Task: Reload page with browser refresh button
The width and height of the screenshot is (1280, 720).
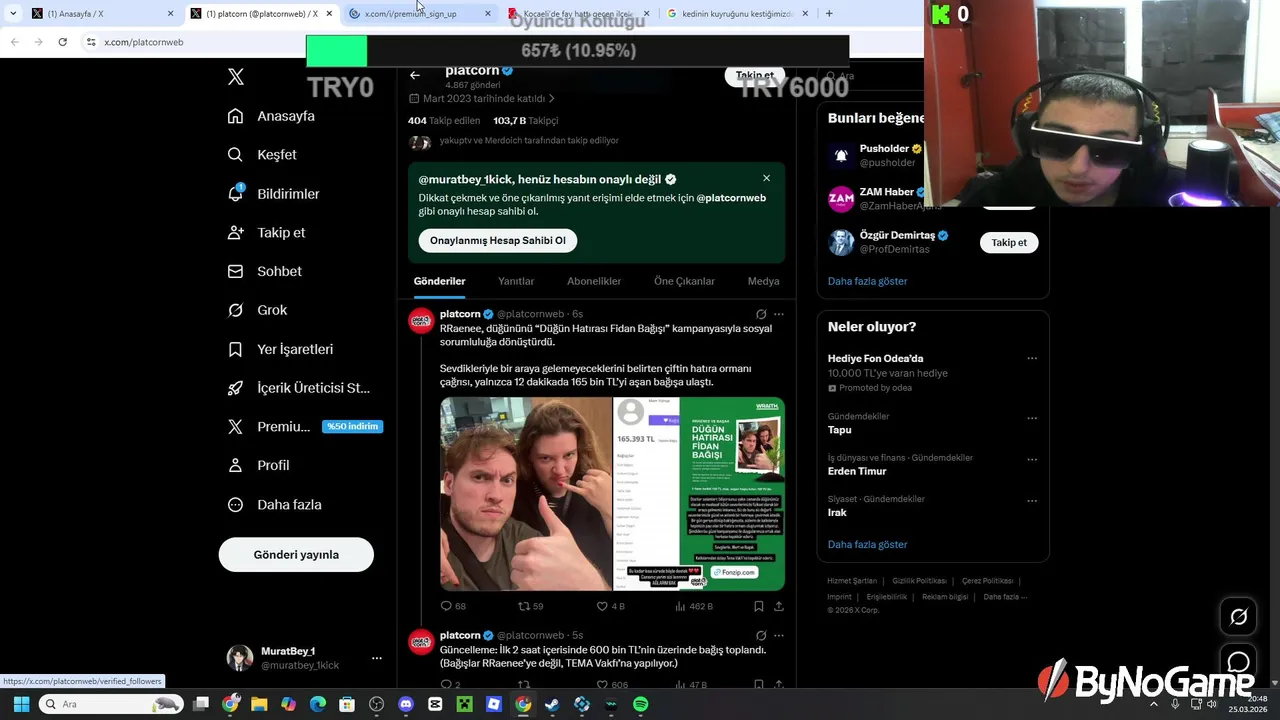Action: tap(62, 42)
